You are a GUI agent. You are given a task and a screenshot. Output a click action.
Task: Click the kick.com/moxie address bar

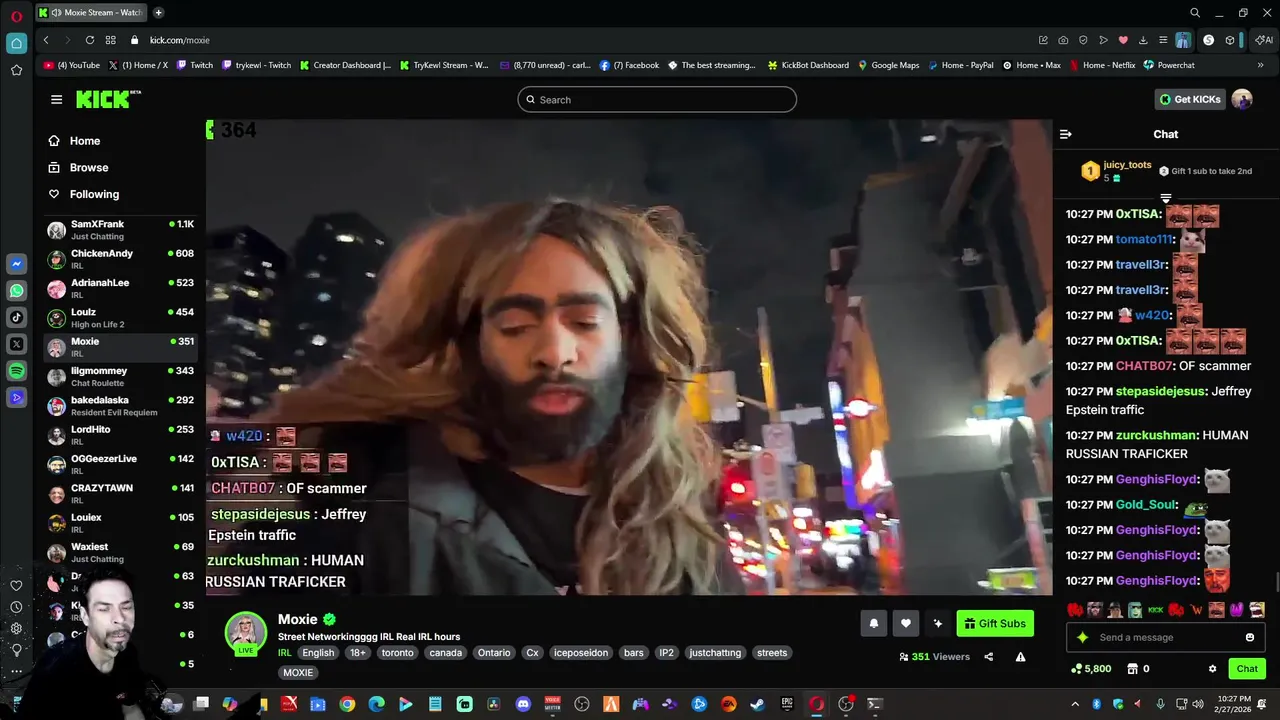point(180,40)
